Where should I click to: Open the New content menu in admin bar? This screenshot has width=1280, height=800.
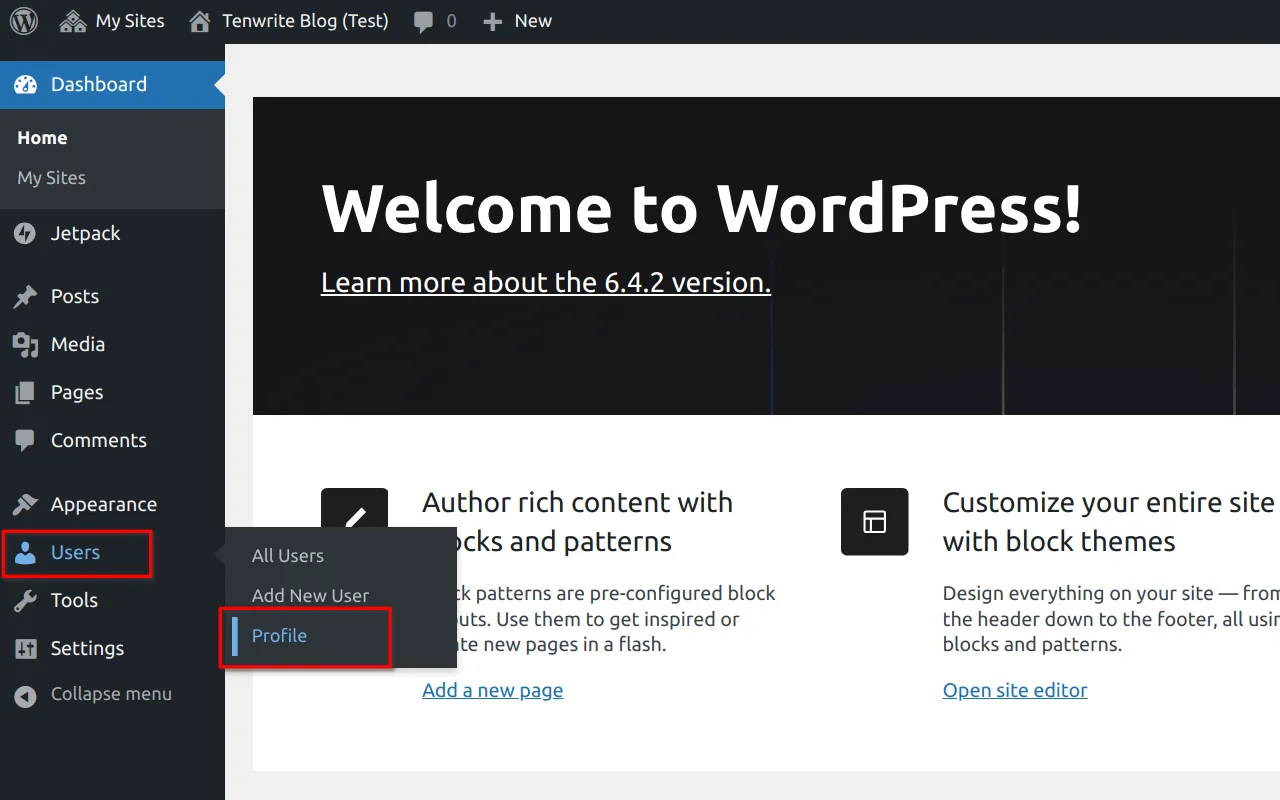pos(517,21)
